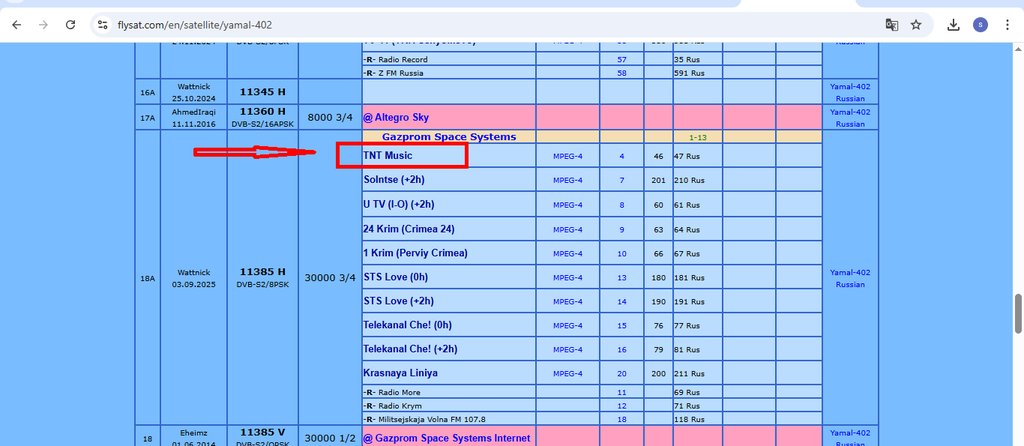
Task: Click the translate page icon
Action: [891, 24]
